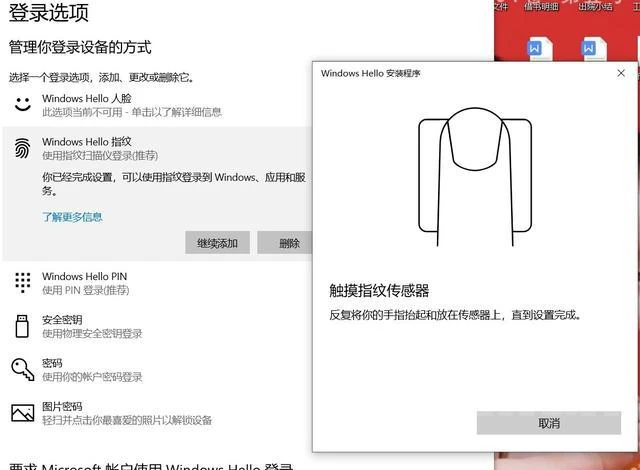Click the picture icon for 图片密码

tap(22, 413)
